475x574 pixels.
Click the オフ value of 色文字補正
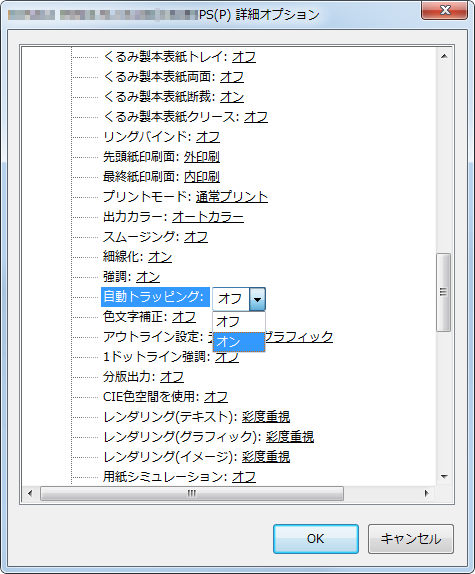coord(184,317)
